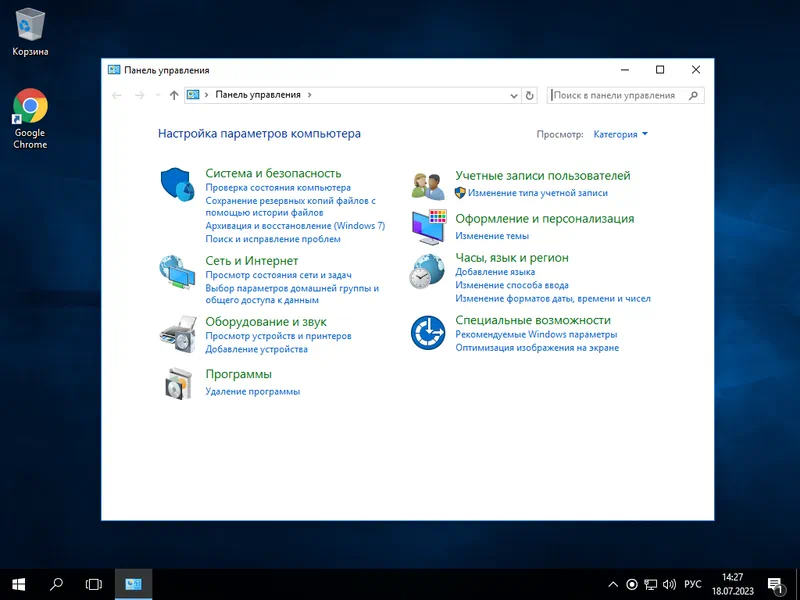
Task: Open the Оборудование и звук category
Action: click(266, 322)
